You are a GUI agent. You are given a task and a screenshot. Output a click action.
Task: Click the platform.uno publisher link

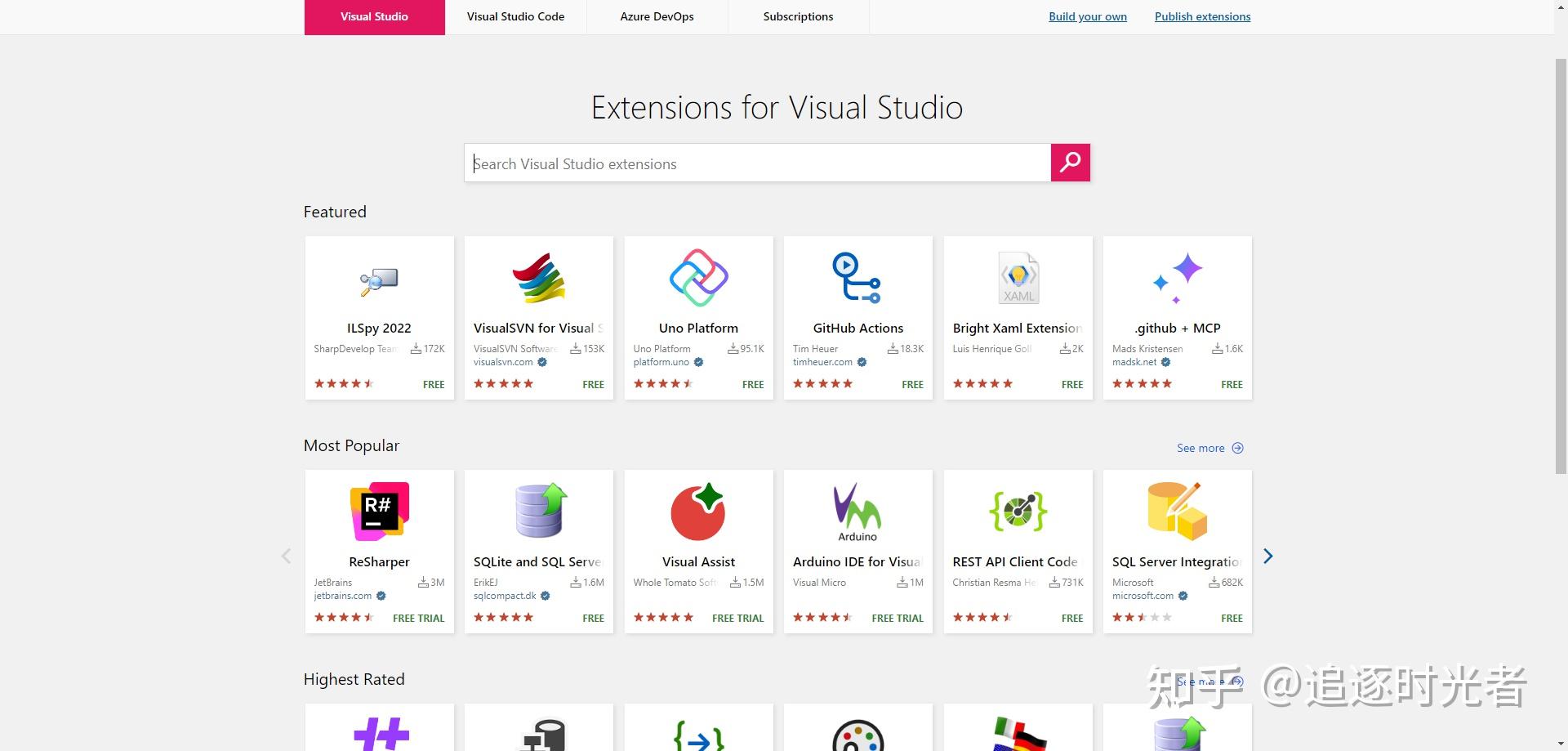(x=661, y=362)
